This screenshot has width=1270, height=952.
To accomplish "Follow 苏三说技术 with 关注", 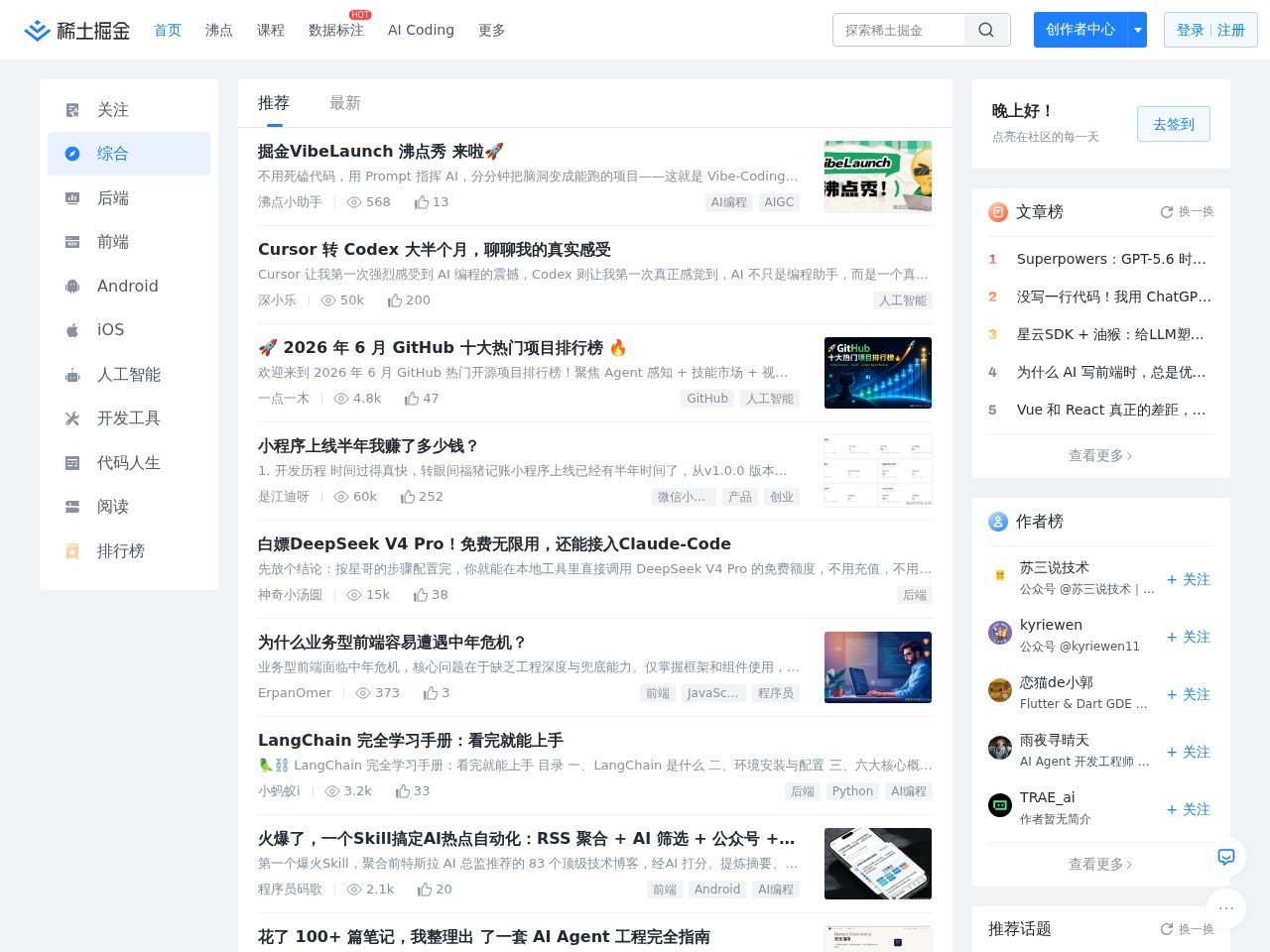I will [x=1189, y=579].
